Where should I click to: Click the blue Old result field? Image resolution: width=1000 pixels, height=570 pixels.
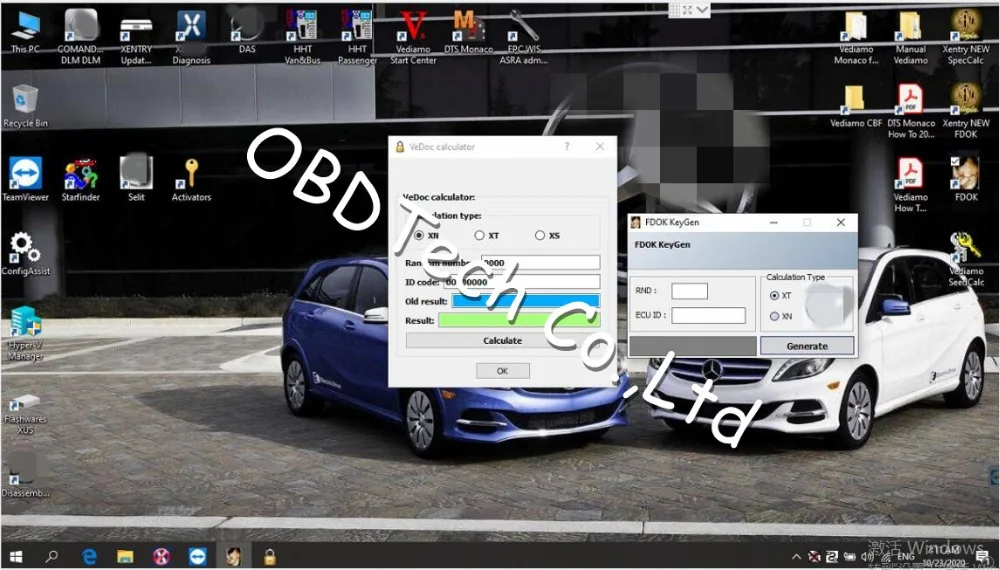(526, 301)
